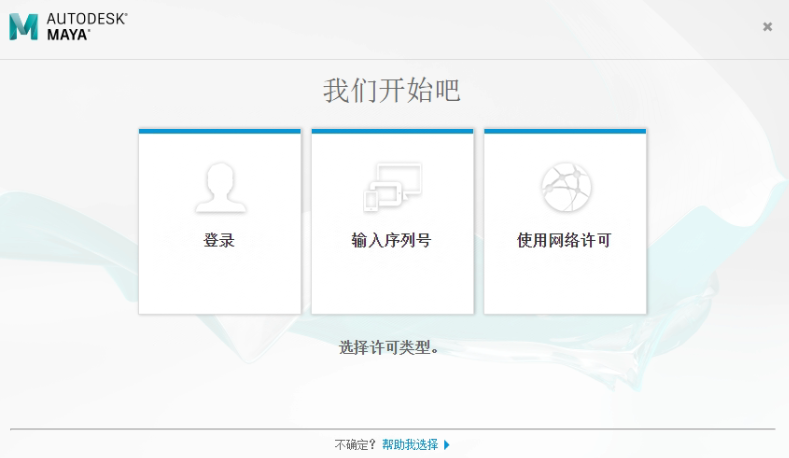Click the blue top bar of 输入序列号 card
This screenshot has height=458, width=789.
tap(392, 130)
